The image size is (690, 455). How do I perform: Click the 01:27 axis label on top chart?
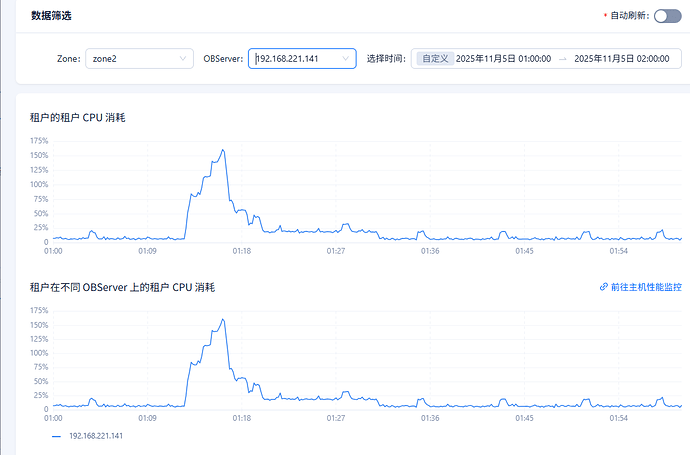point(335,251)
